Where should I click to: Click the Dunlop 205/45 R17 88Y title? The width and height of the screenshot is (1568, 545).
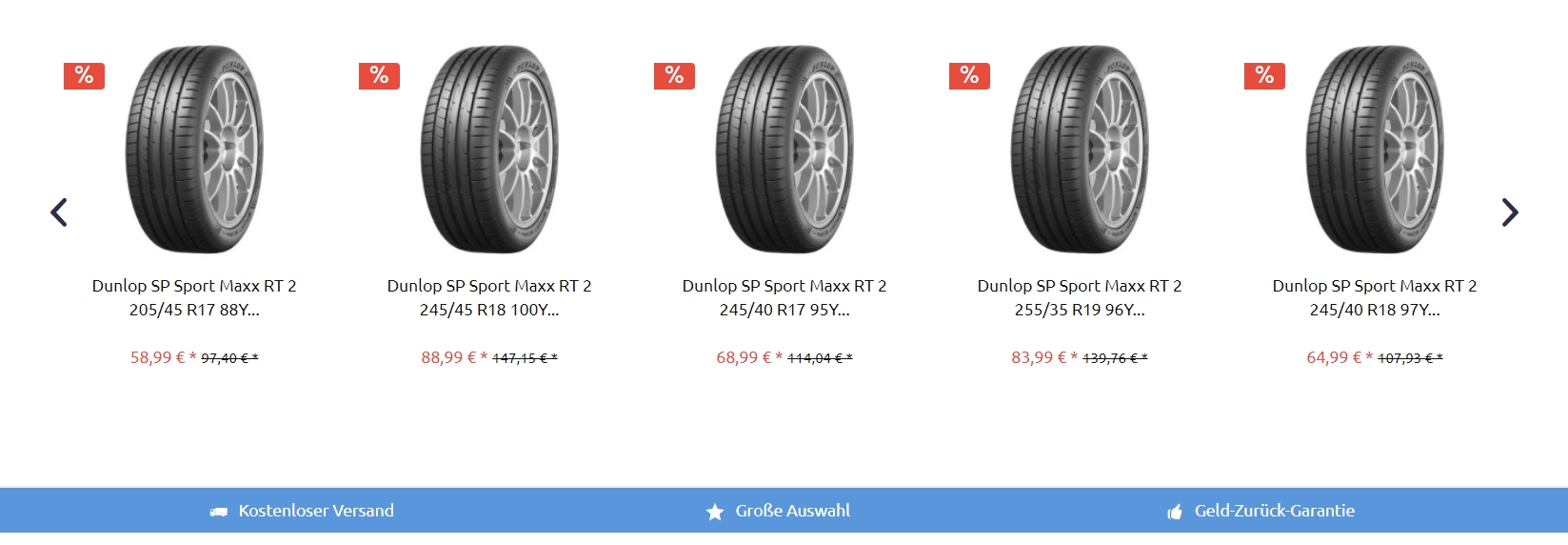194,297
